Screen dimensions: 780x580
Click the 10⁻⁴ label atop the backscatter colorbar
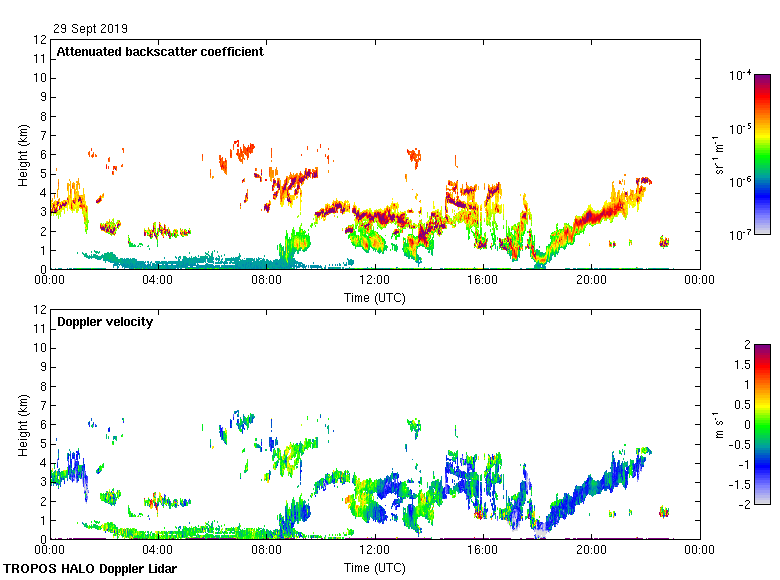pos(740,76)
